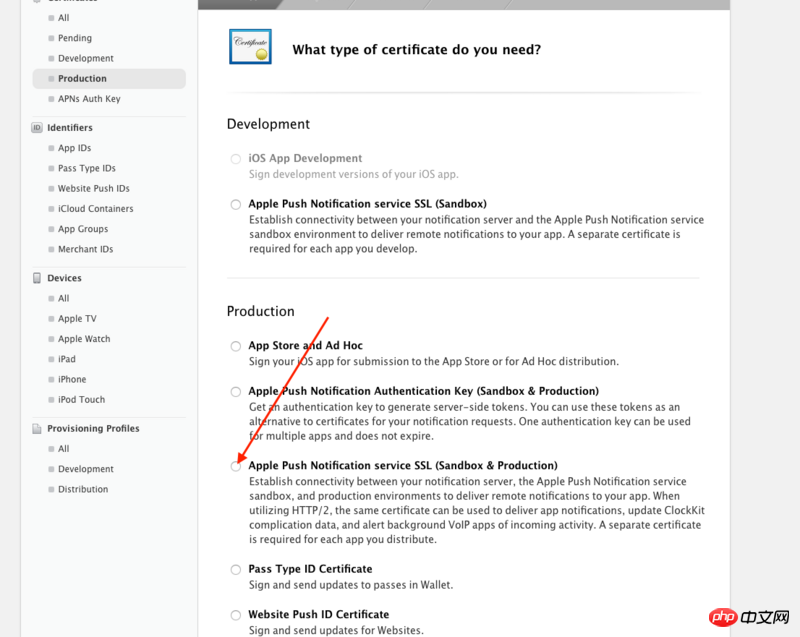Open APNs Auth Key sidebar item
This screenshot has width=800, height=637.
89,99
